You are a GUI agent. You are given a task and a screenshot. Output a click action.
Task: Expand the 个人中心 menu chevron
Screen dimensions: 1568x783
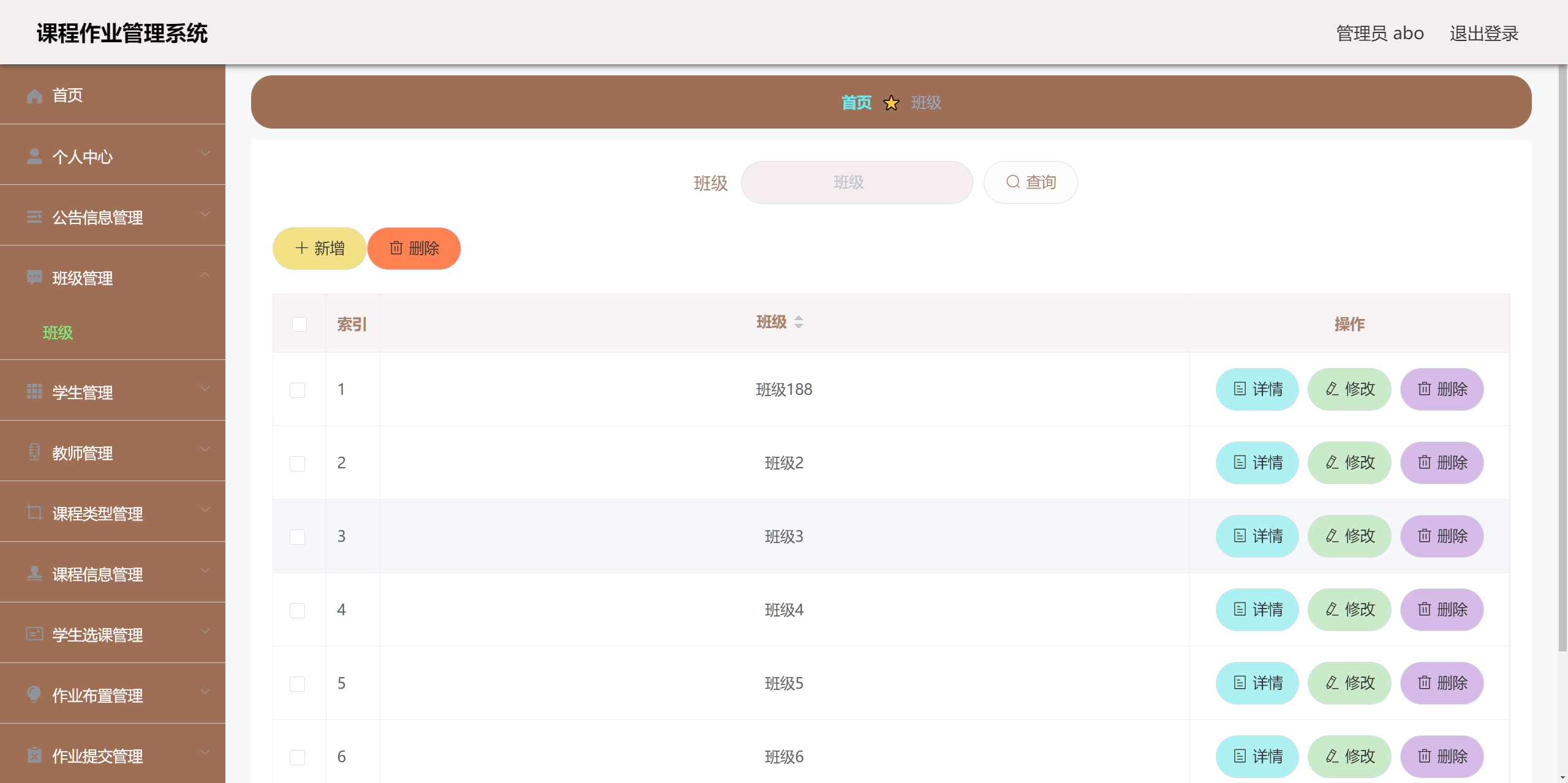pos(205,153)
